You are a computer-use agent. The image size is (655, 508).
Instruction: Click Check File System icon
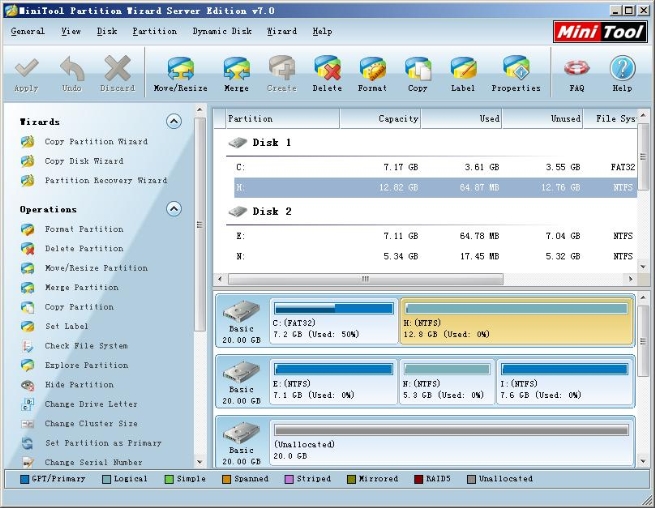click(28, 346)
